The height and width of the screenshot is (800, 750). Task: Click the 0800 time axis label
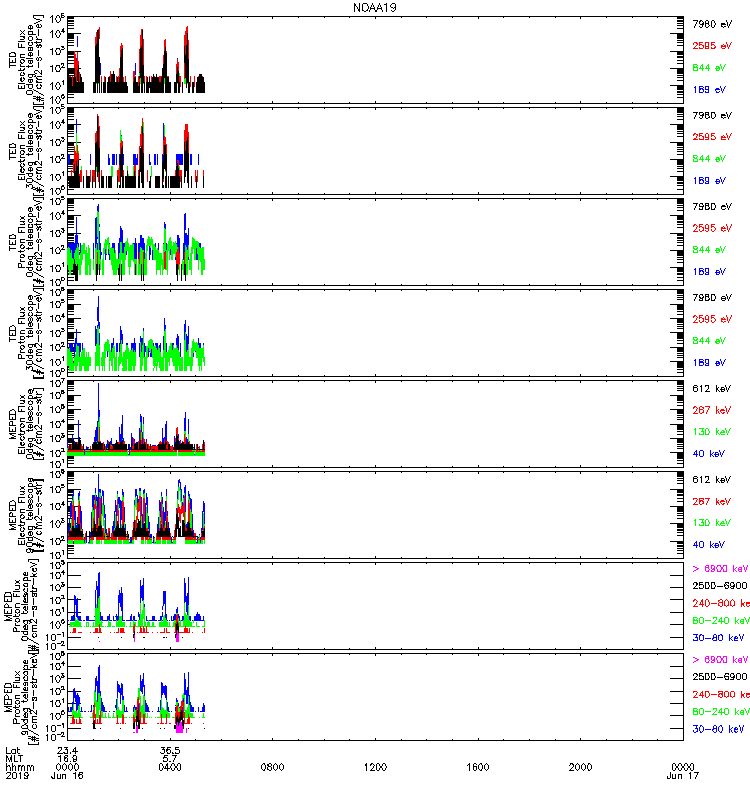(x=272, y=767)
